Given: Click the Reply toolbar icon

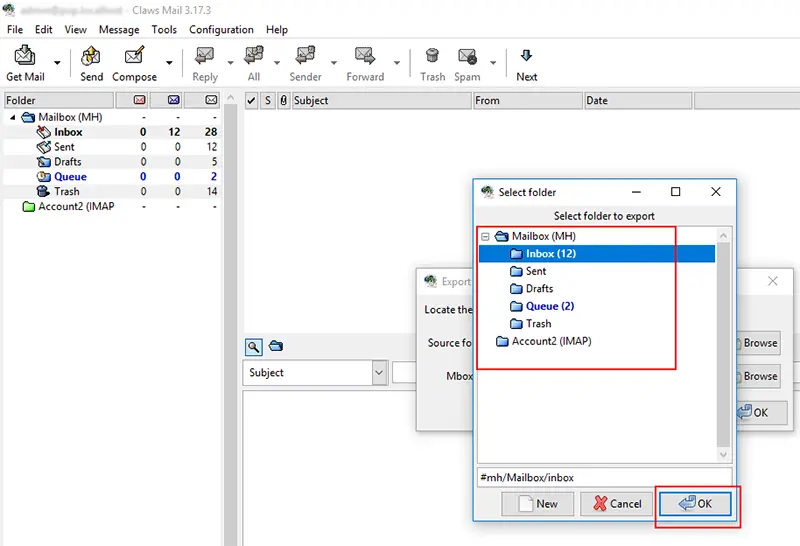Looking at the screenshot, I should (x=205, y=55).
